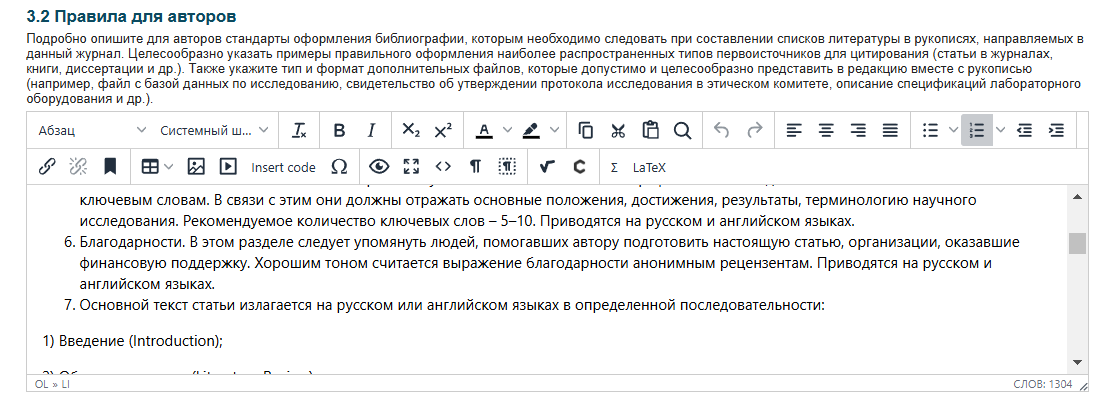This screenshot has width=1105, height=395.
Task: Toggle subscript formatting
Action: [x=411, y=130]
